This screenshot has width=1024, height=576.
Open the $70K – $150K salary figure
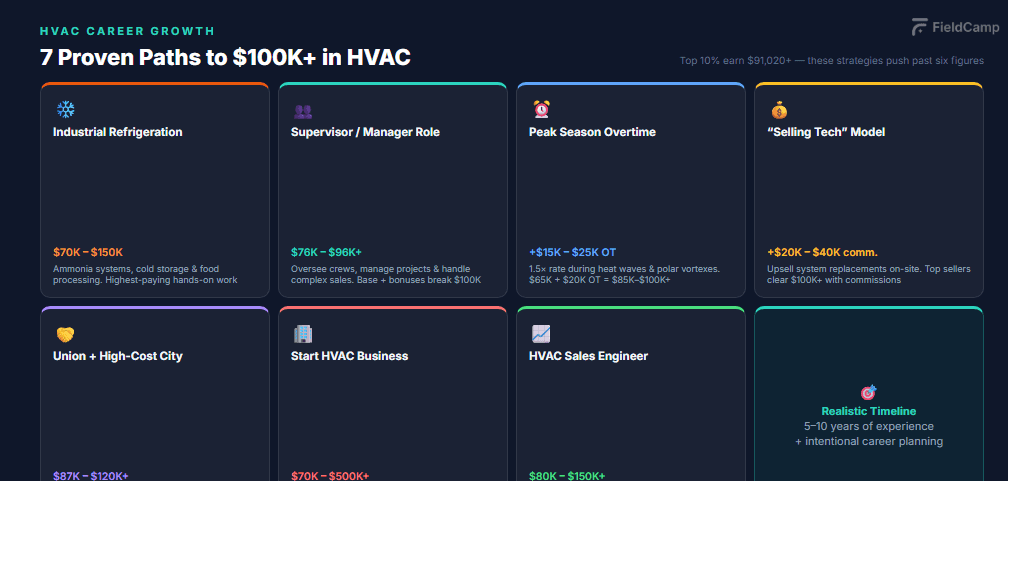coord(88,251)
